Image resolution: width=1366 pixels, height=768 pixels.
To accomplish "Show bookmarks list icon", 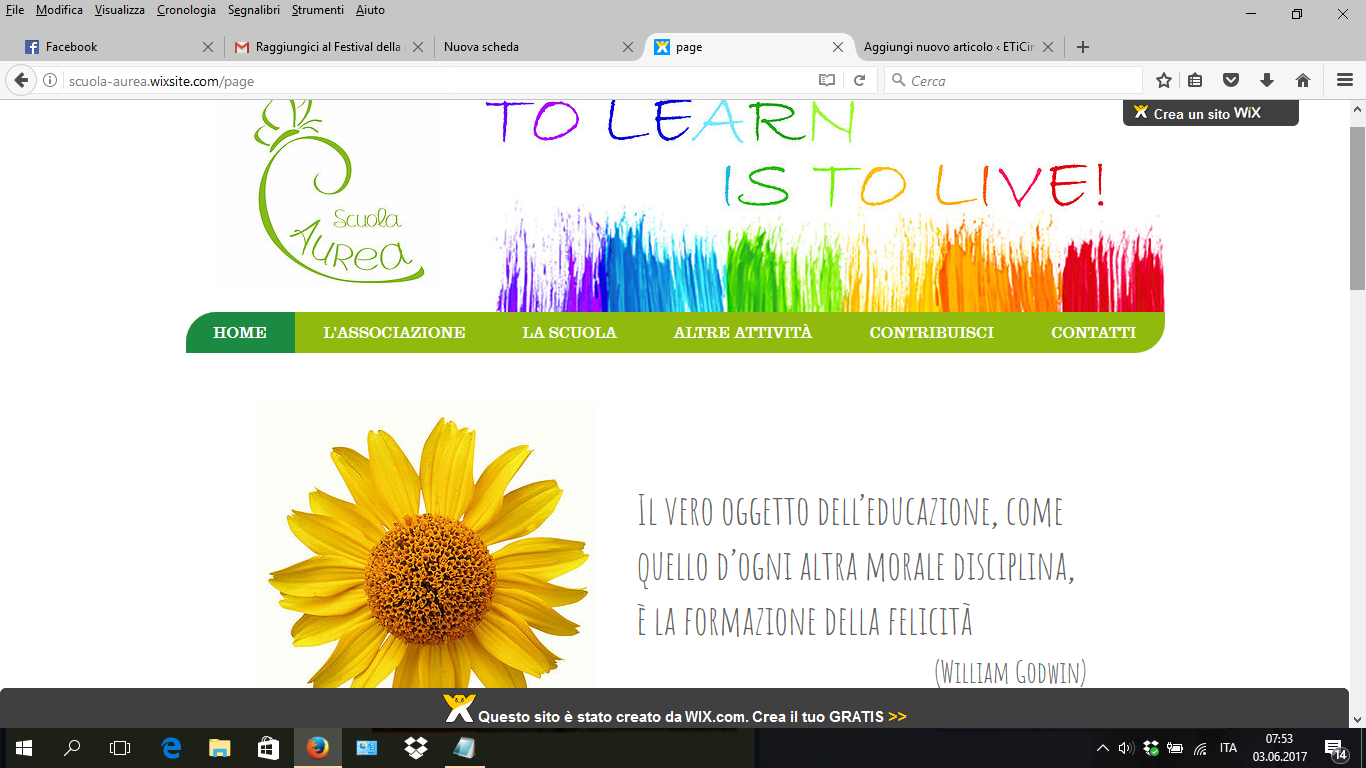I will [1196, 80].
